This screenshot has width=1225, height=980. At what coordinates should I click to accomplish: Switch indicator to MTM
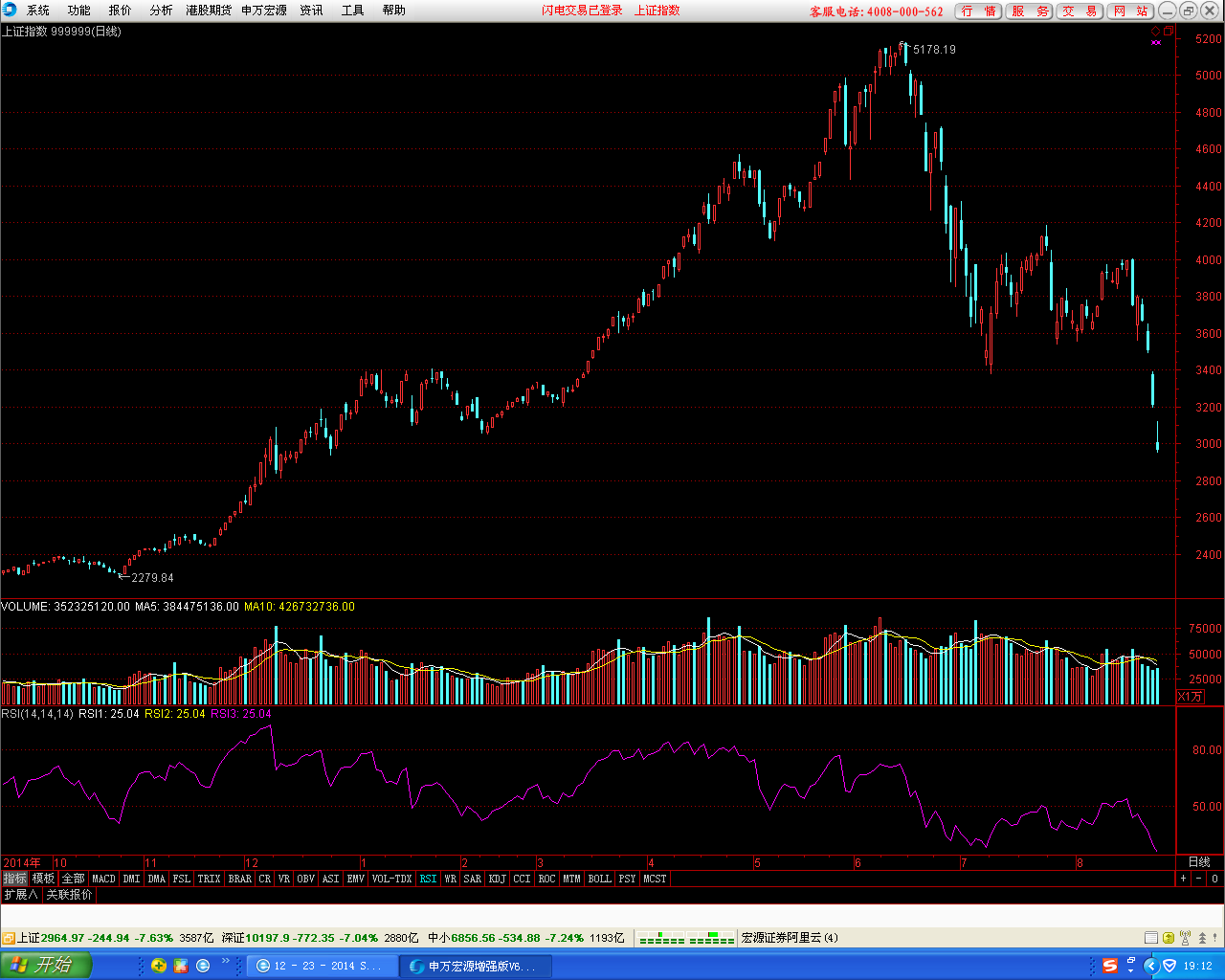click(x=571, y=879)
